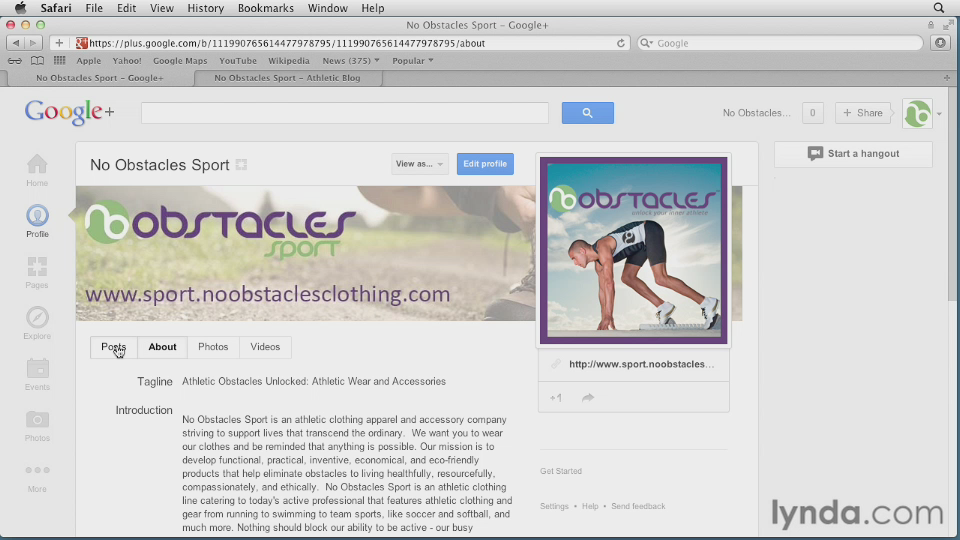The width and height of the screenshot is (960, 540).
Task: Click the +1 button on the profile card
Action: pos(556,398)
